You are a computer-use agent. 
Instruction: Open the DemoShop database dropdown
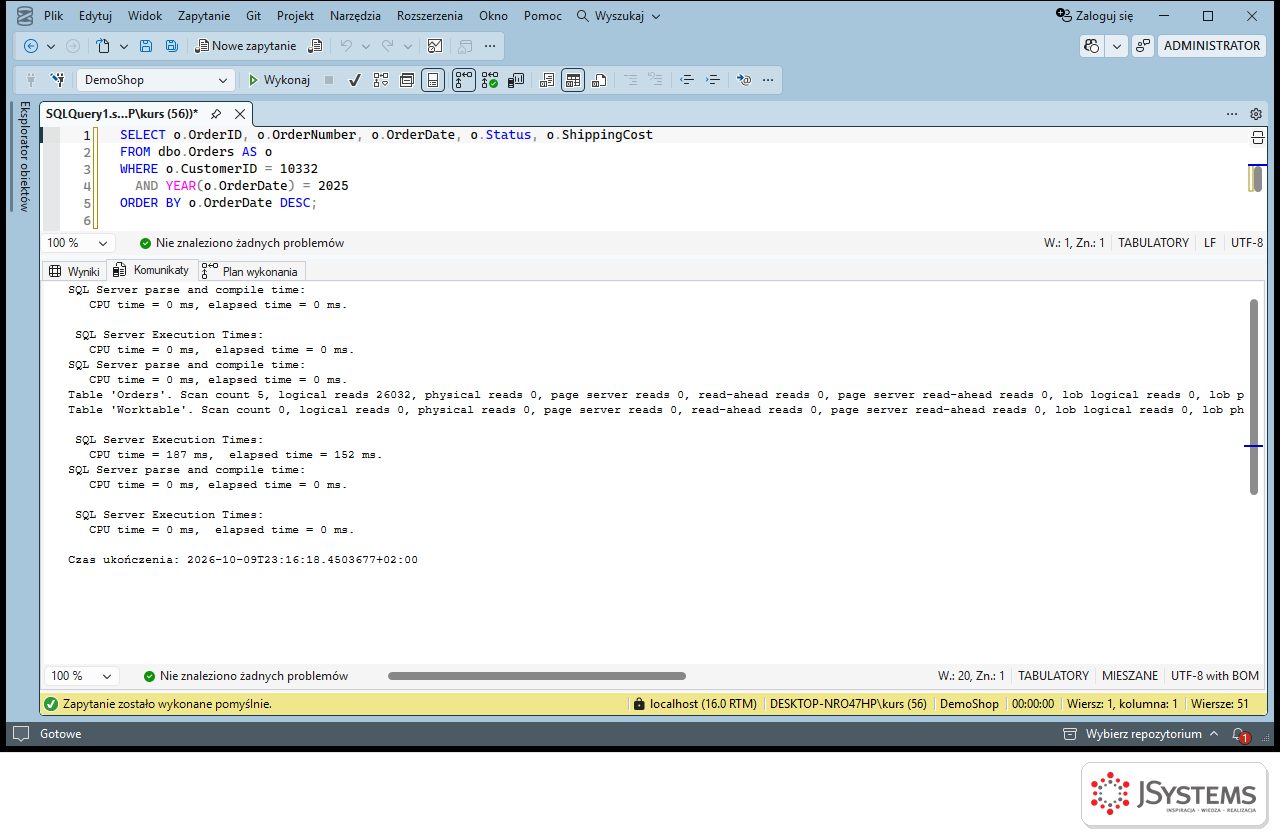[x=156, y=80]
